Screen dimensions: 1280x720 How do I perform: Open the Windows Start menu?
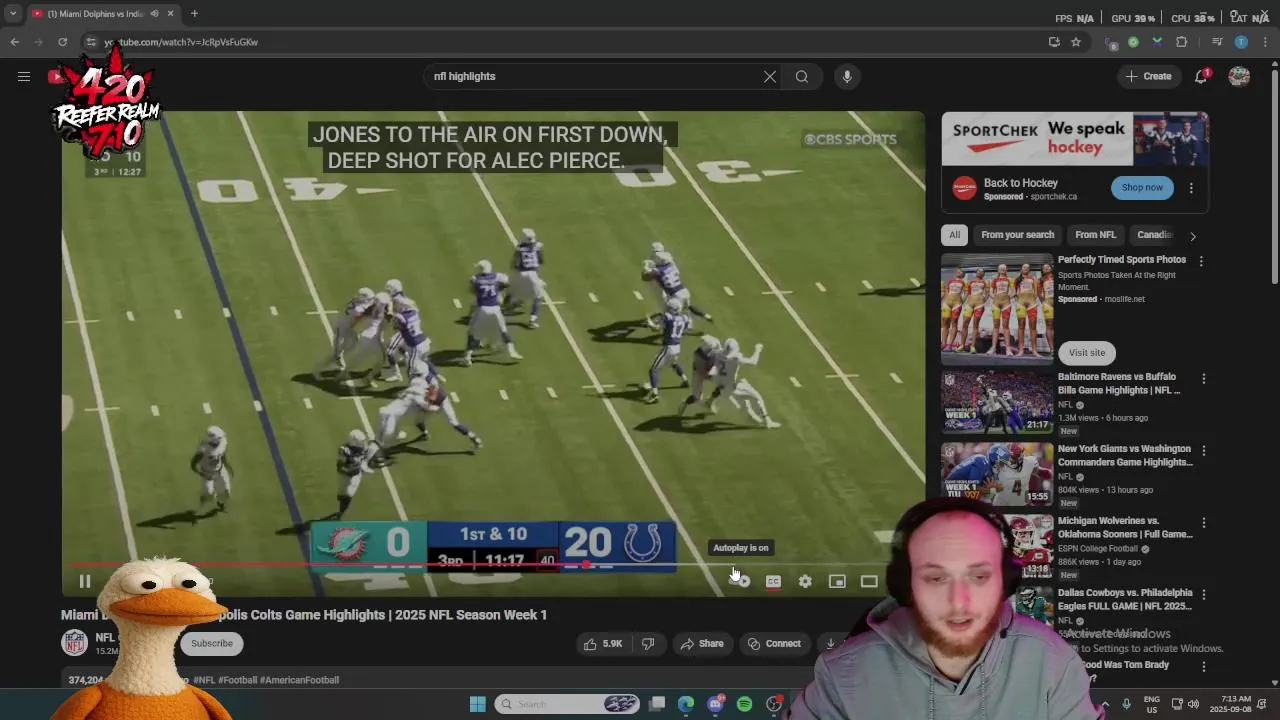coord(477,704)
